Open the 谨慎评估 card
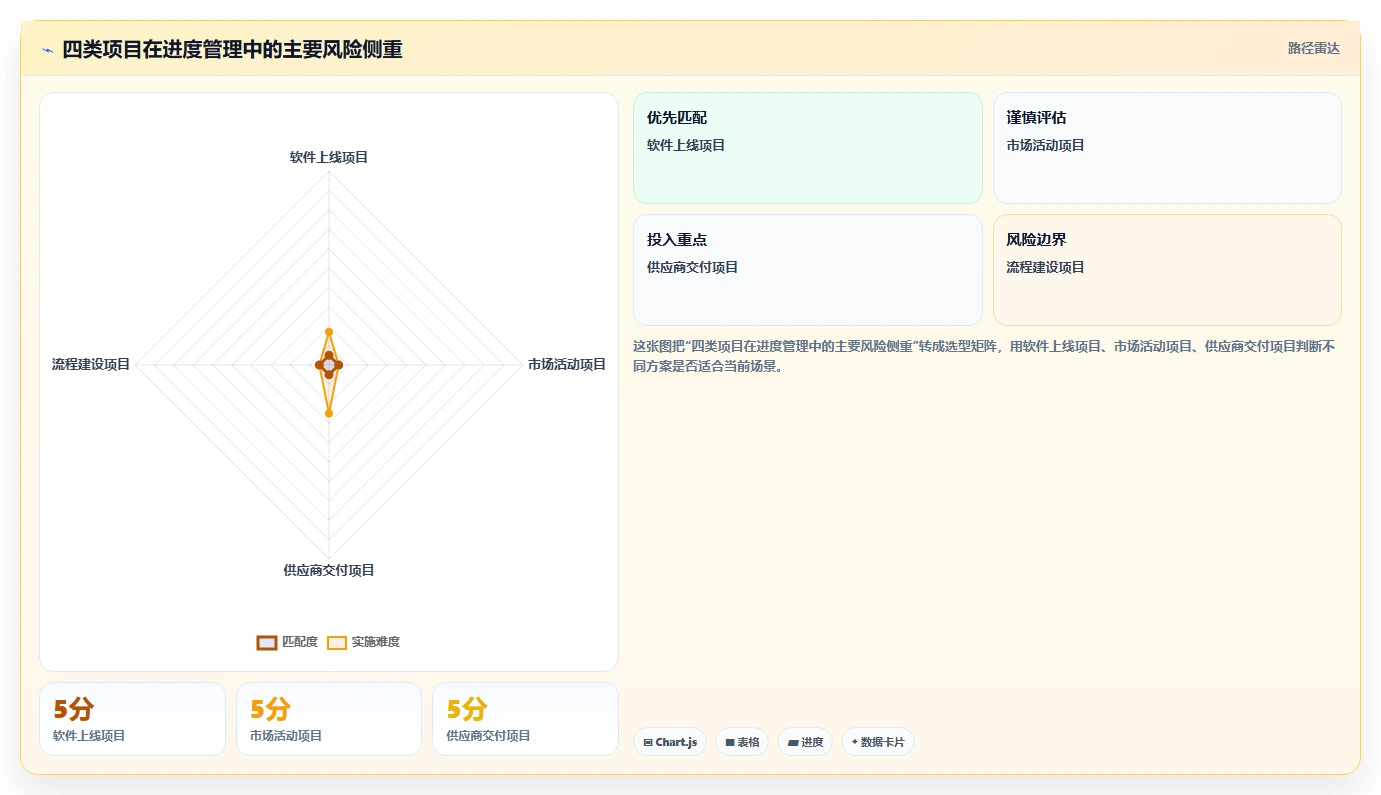The width and height of the screenshot is (1381, 795). click(x=1167, y=148)
